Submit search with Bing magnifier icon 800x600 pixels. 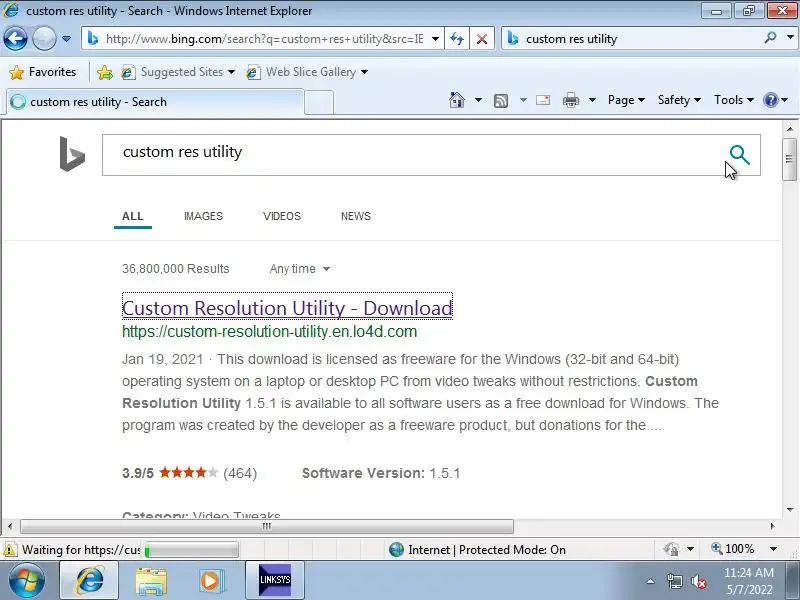click(x=739, y=155)
